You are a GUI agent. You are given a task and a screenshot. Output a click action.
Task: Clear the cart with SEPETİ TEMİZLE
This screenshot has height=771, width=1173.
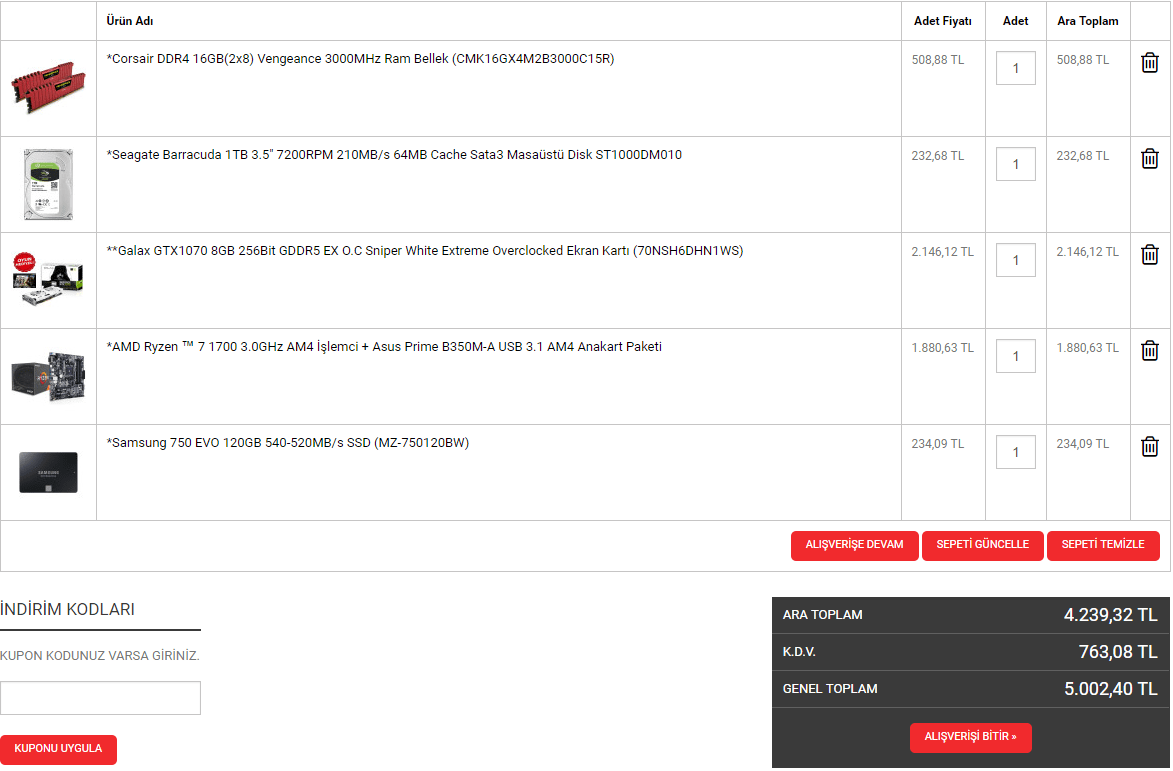[x=1103, y=545]
